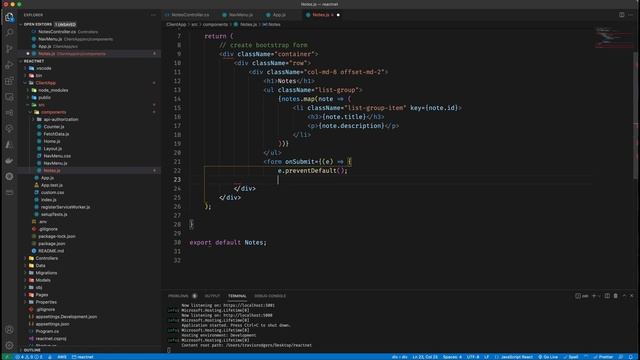Click the editor minimap preview

coord(613,38)
